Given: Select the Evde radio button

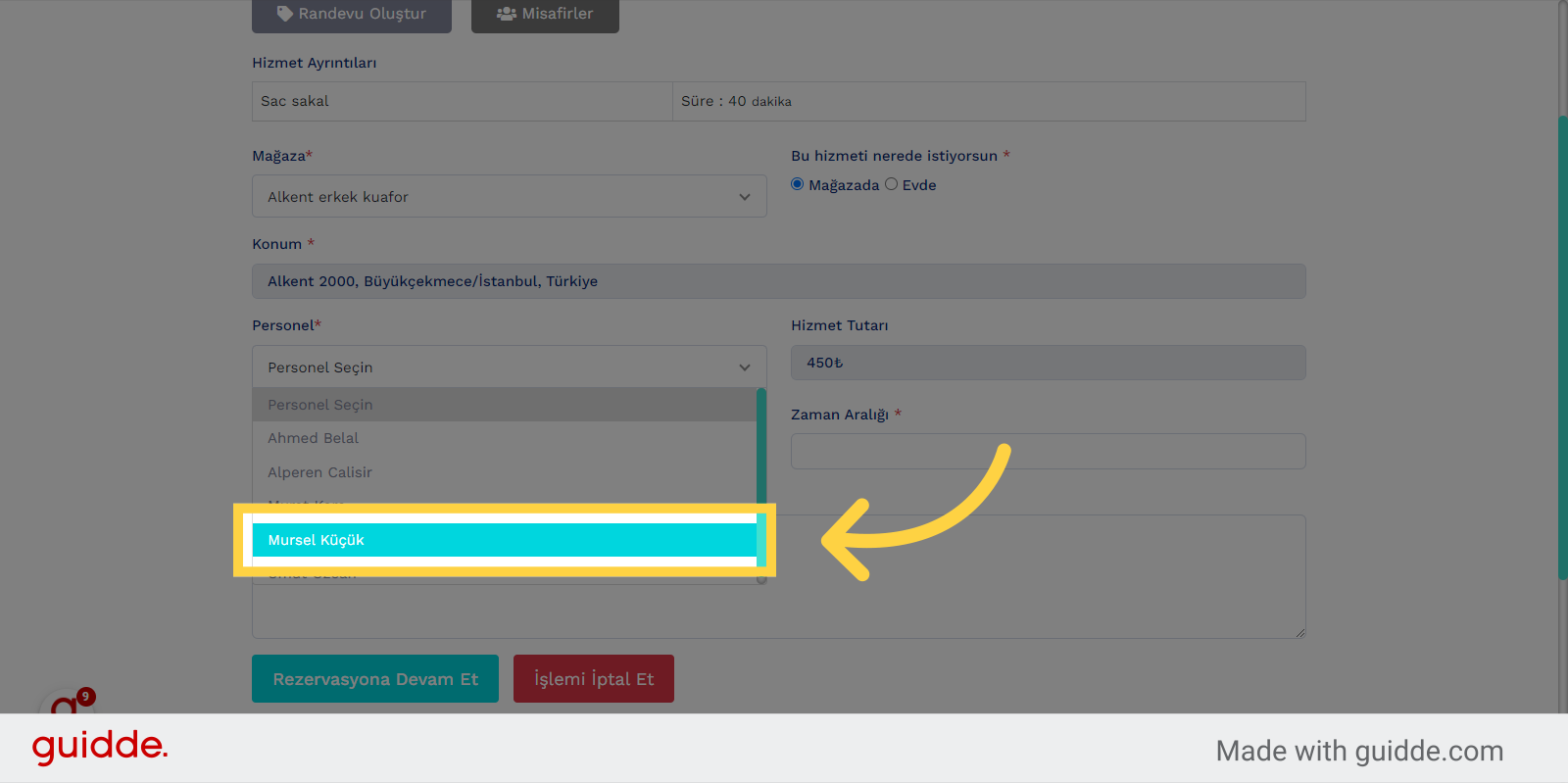Looking at the screenshot, I should [x=891, y=184].
